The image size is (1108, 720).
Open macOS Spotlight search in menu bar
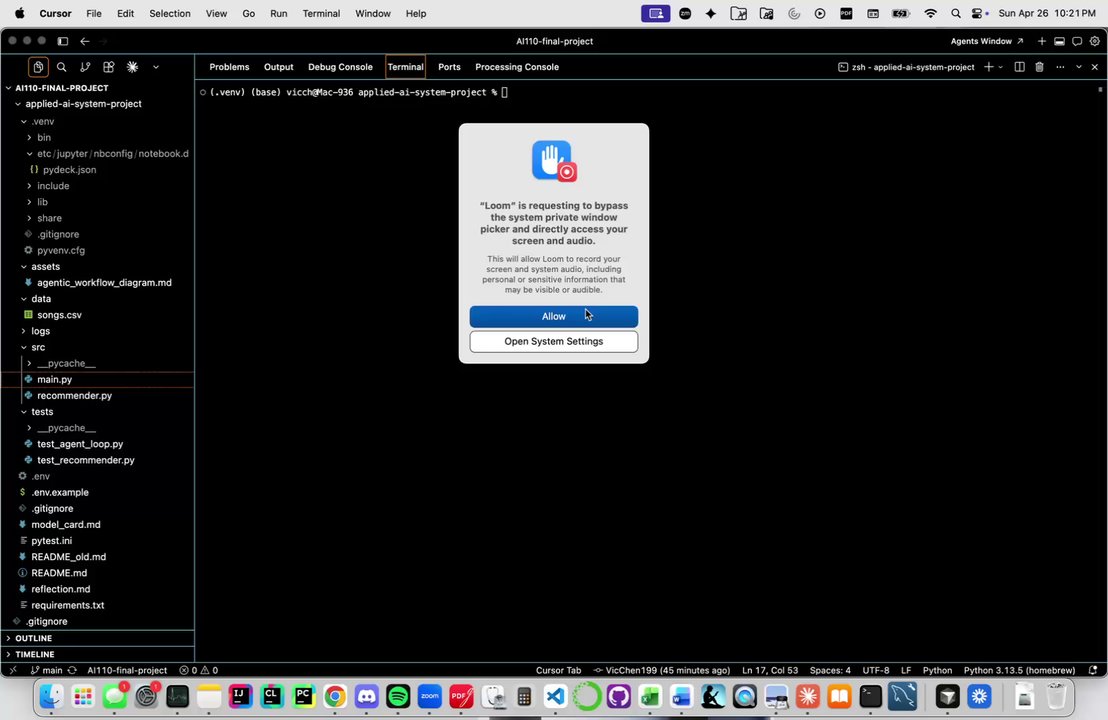[955, 13]
